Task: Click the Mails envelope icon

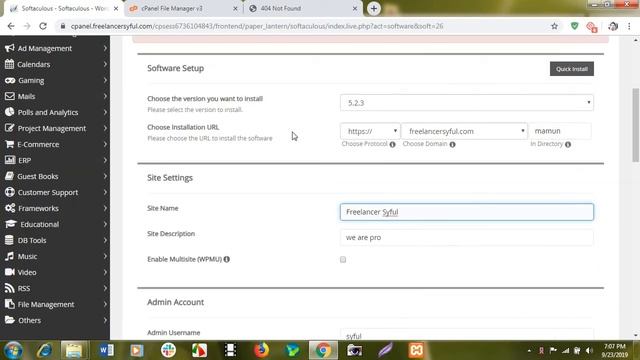Action: coord(10,96)
